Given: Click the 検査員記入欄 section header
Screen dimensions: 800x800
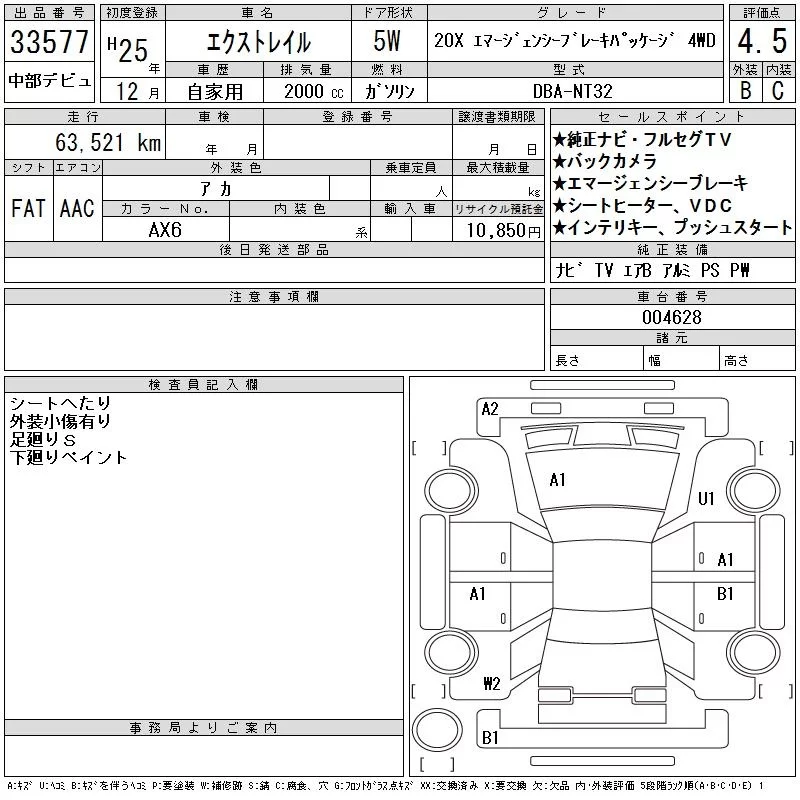Looking at the screenshot, I should (x=203, y=385).
